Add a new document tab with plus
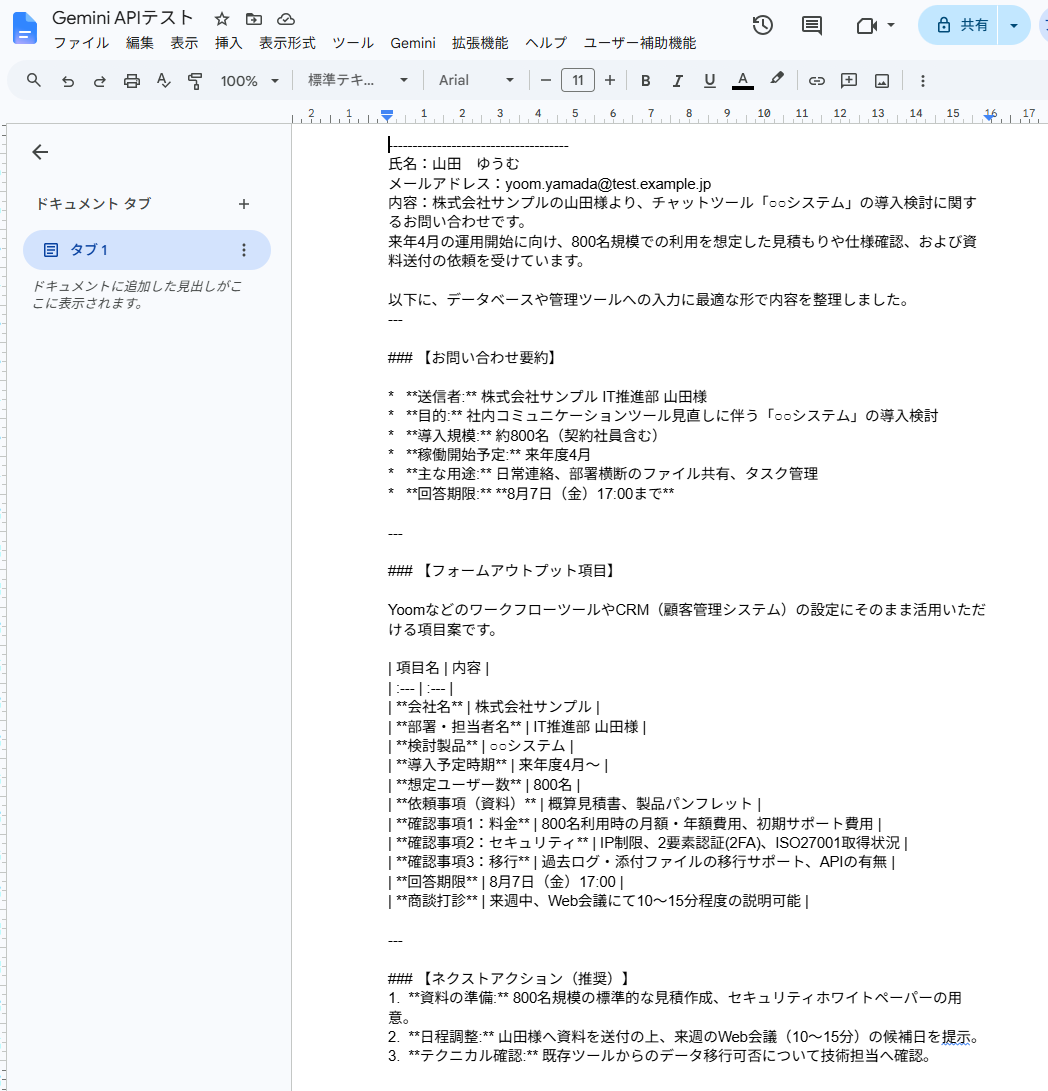1048x1091 pixels. click(x=244, y=204)
